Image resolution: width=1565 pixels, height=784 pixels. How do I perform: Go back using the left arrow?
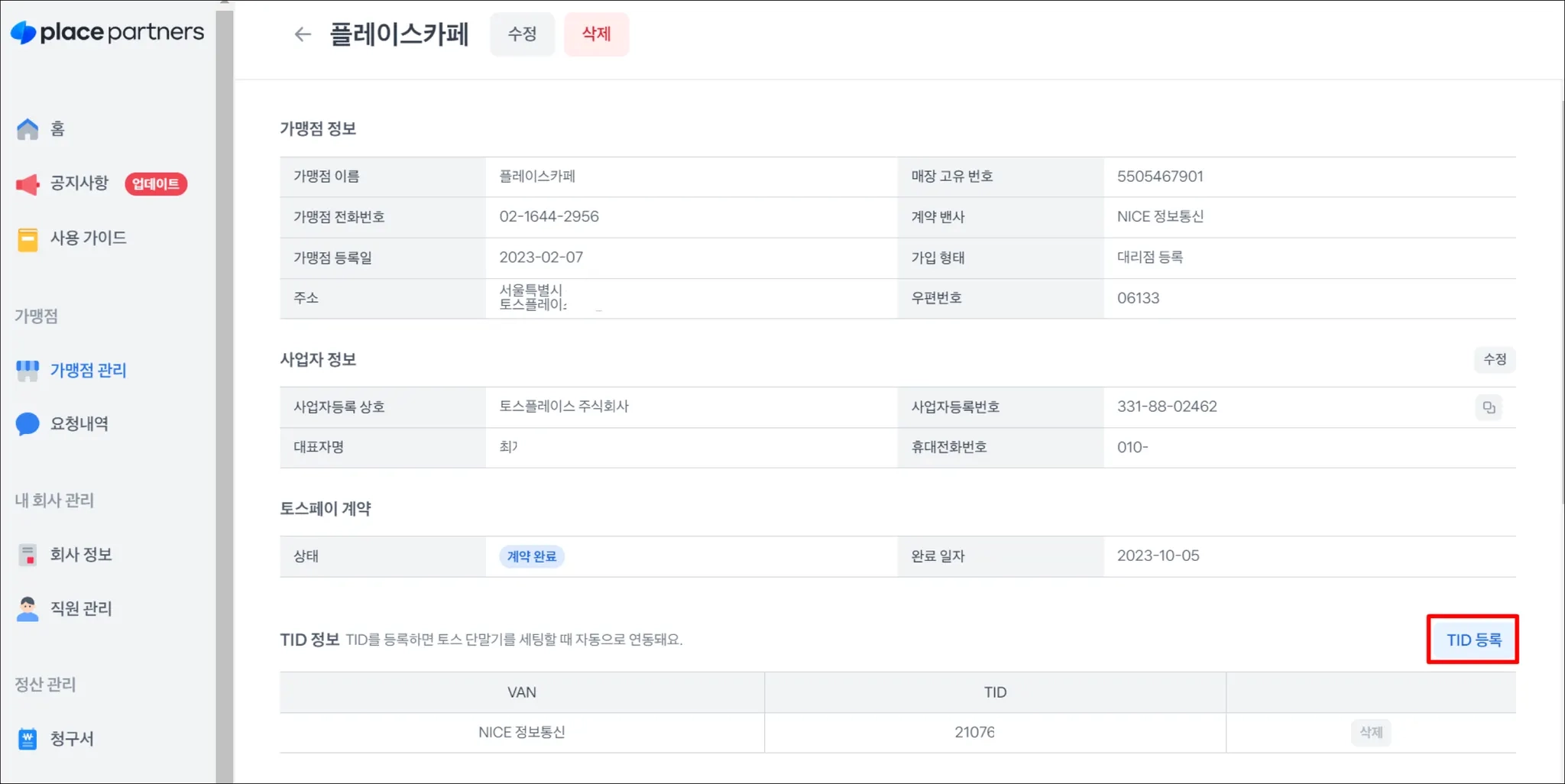click(x=303, y=34)
